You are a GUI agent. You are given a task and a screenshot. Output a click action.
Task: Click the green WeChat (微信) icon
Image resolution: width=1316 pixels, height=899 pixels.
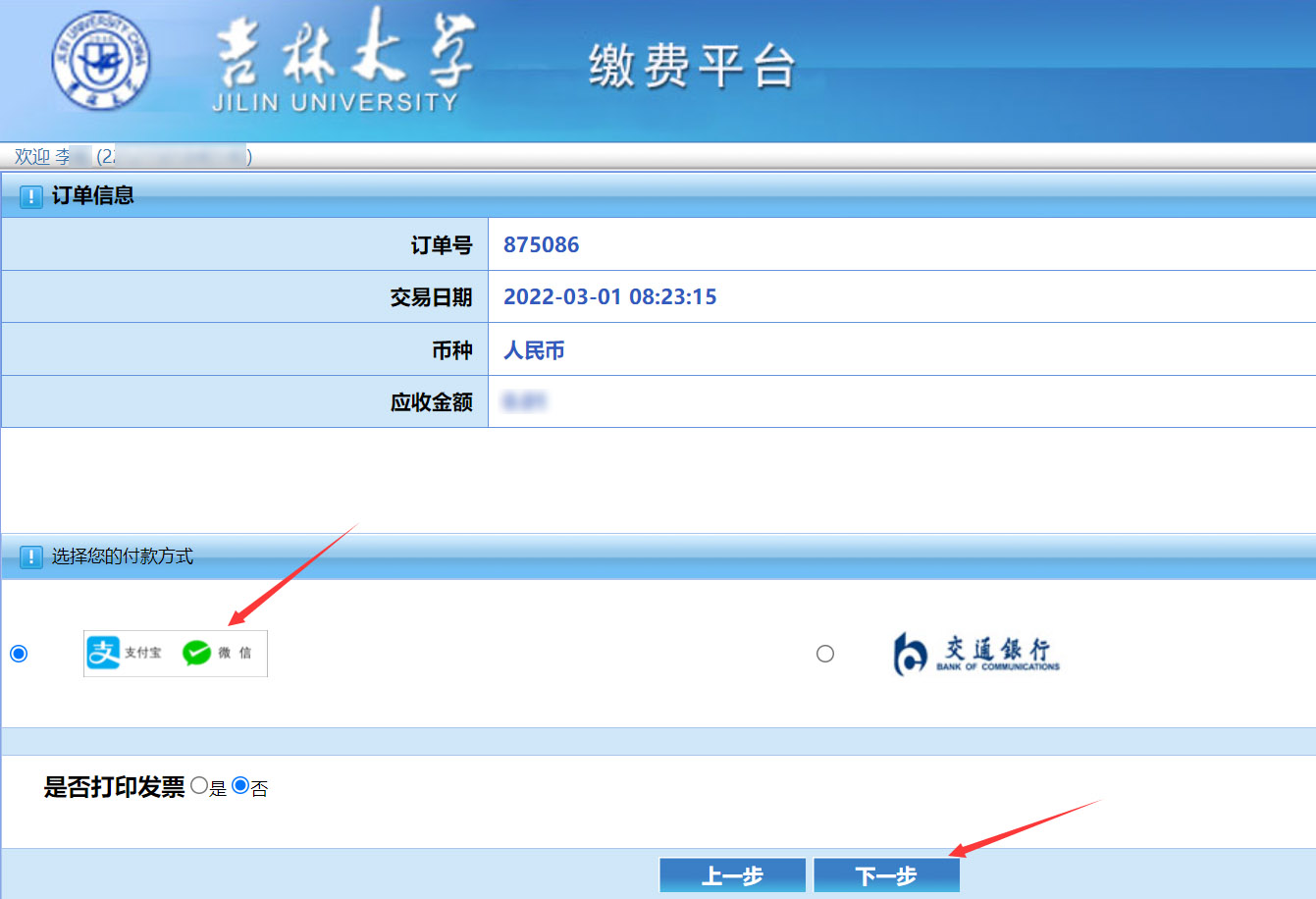tap(197, 653)
